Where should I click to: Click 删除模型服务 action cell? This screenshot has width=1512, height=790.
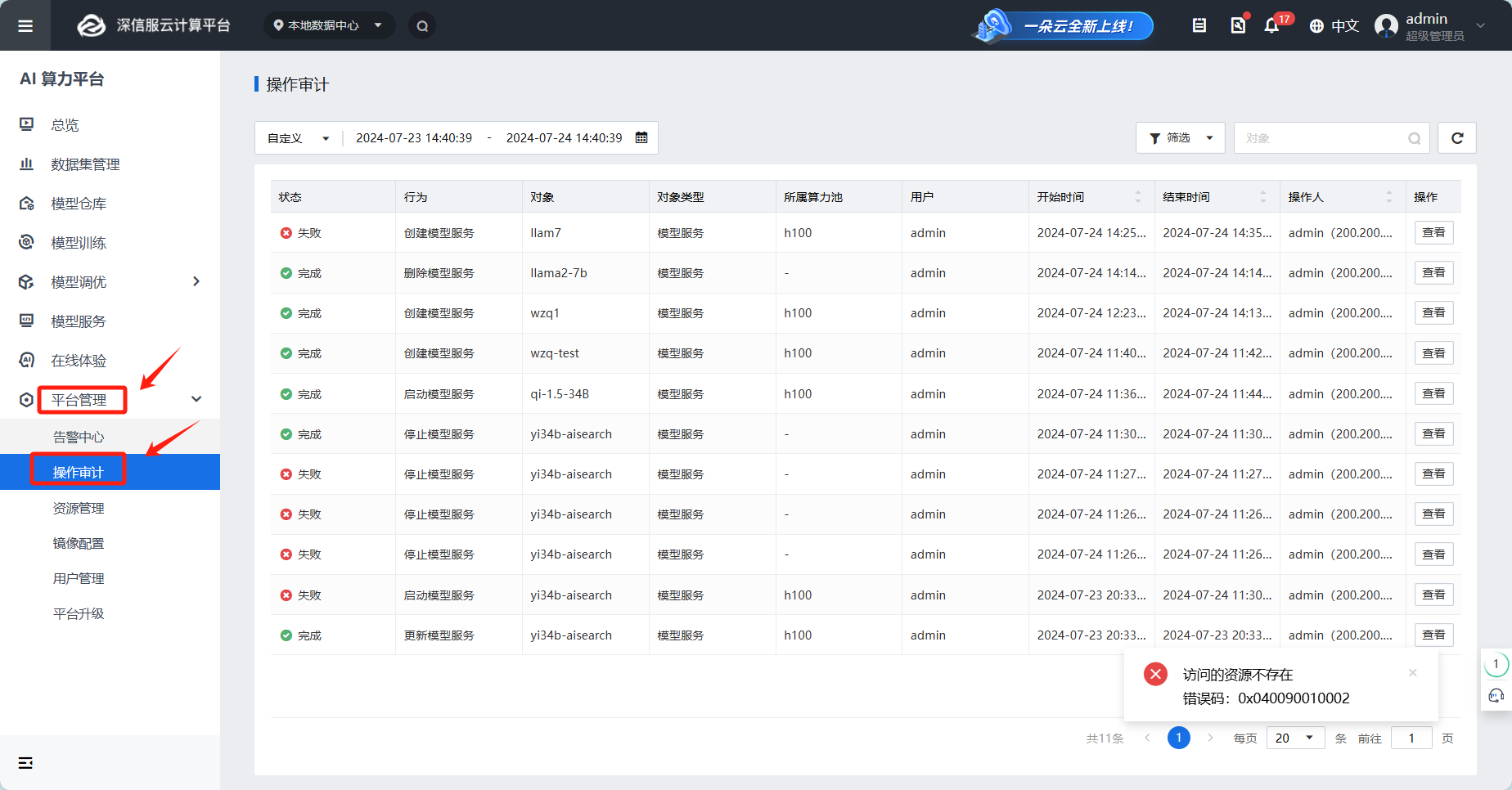coord(439,273)
